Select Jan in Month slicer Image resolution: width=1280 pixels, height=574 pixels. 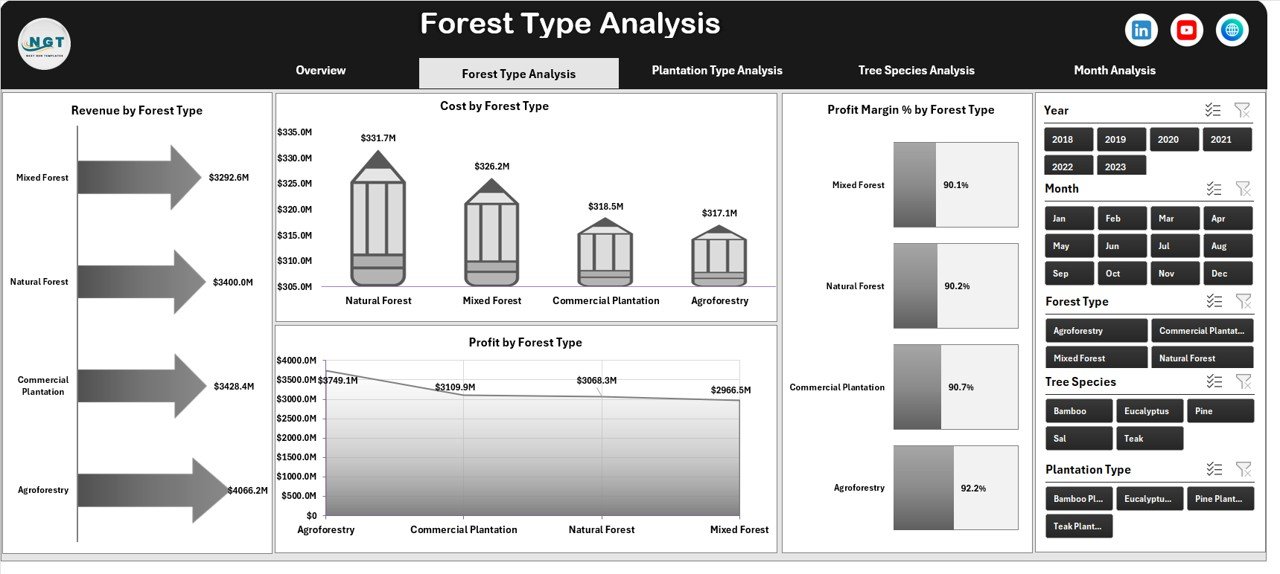(1069, 218)
